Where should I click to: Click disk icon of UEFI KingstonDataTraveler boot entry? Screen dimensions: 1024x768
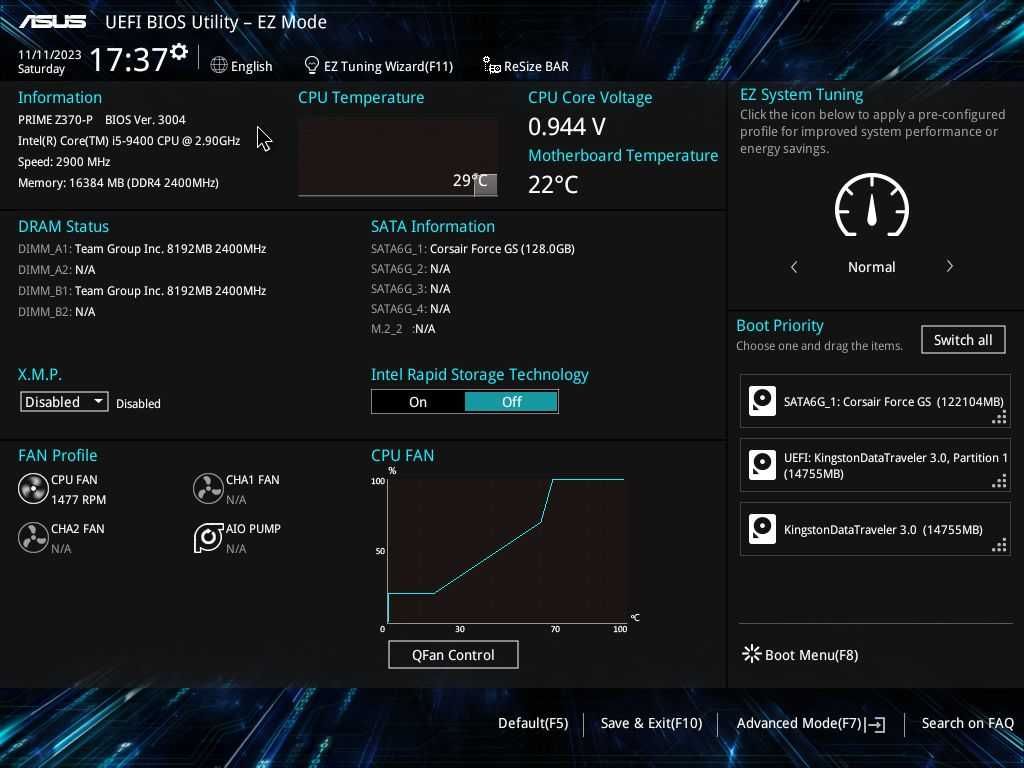(x=762, y=465)
